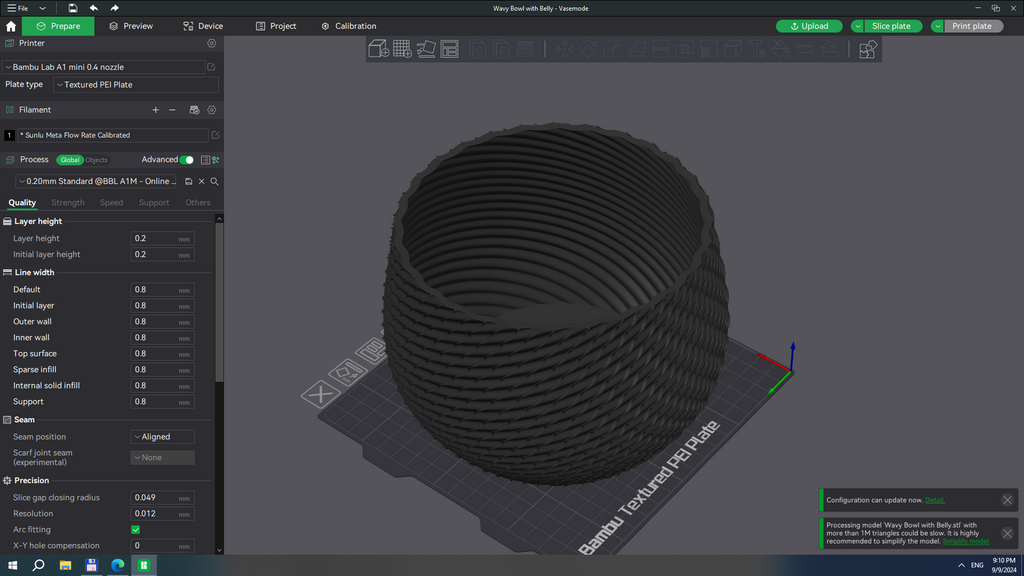Open the Sunlu Meta filament dropdown
The height and width of the screenshot is (576, 1024).
click(112, 135)
